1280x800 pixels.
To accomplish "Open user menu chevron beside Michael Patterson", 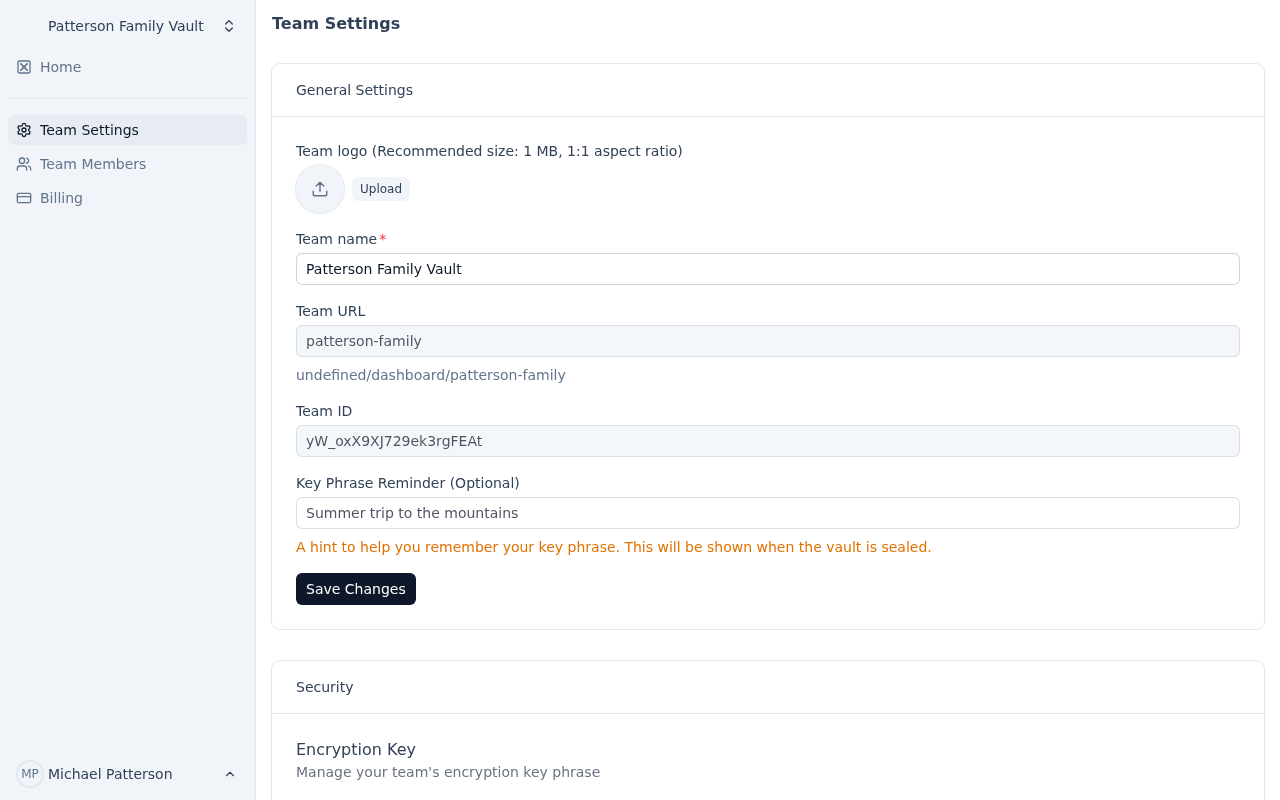I will tap(230, 774).
